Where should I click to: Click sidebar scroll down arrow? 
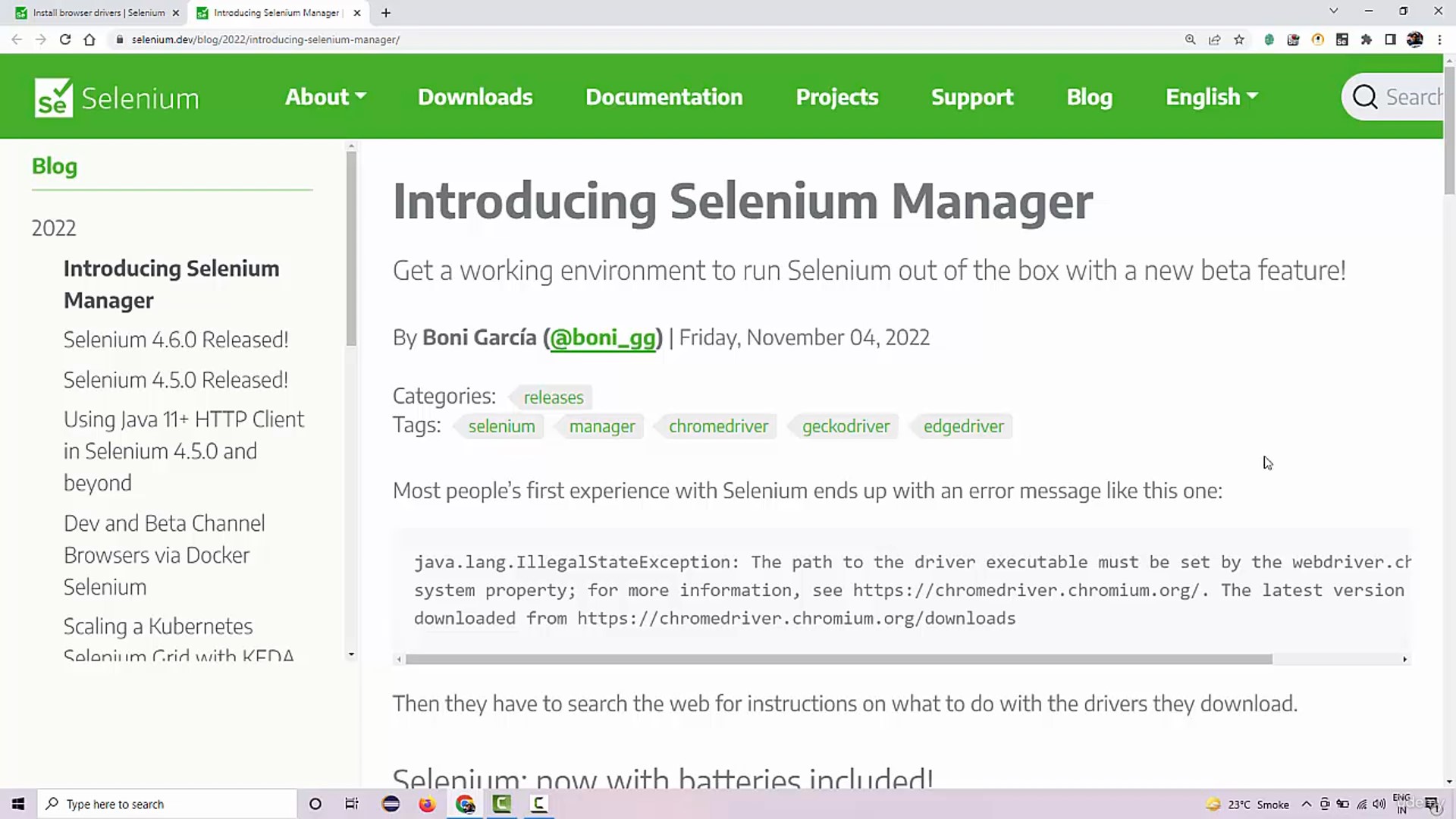pyautogui.click(x=351, y=654)
